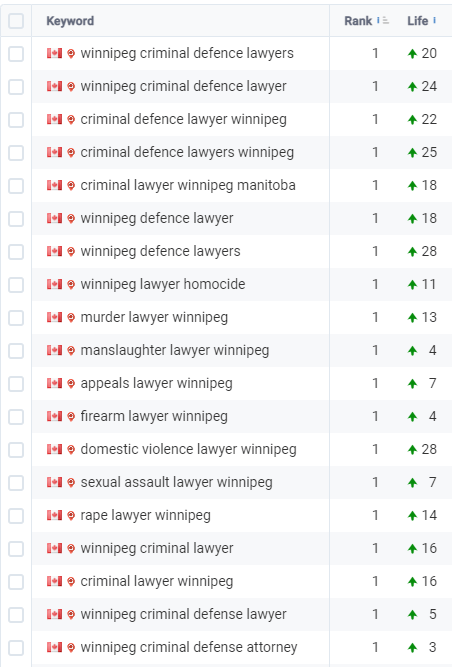Click green up arrow for rape lawyer winnipeg
The image size is (452, 667).
pyautogui.click(x=412, y=516)
